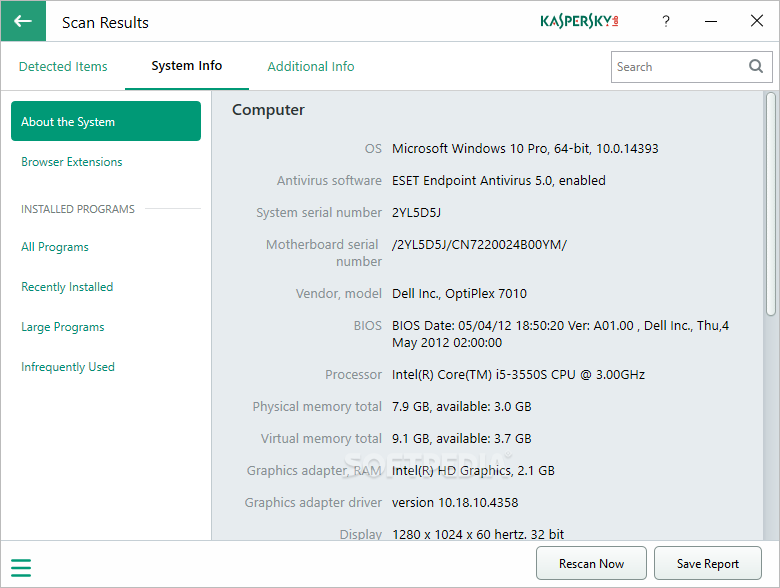Click the vertical scrollbar thumb
The height and width of the screenshot is (588, 780).
tap(771, 203)
